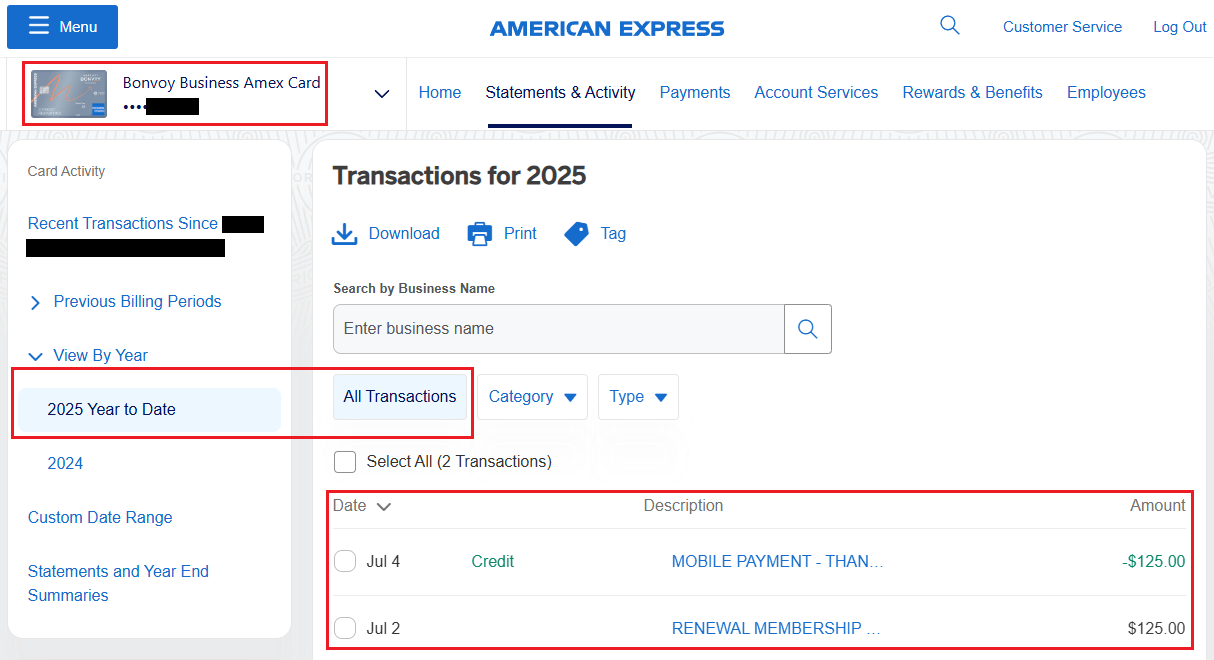Collapse View By Year chevron
Image resolution: width=1214 pixels, height=660 pixels.
36,356
